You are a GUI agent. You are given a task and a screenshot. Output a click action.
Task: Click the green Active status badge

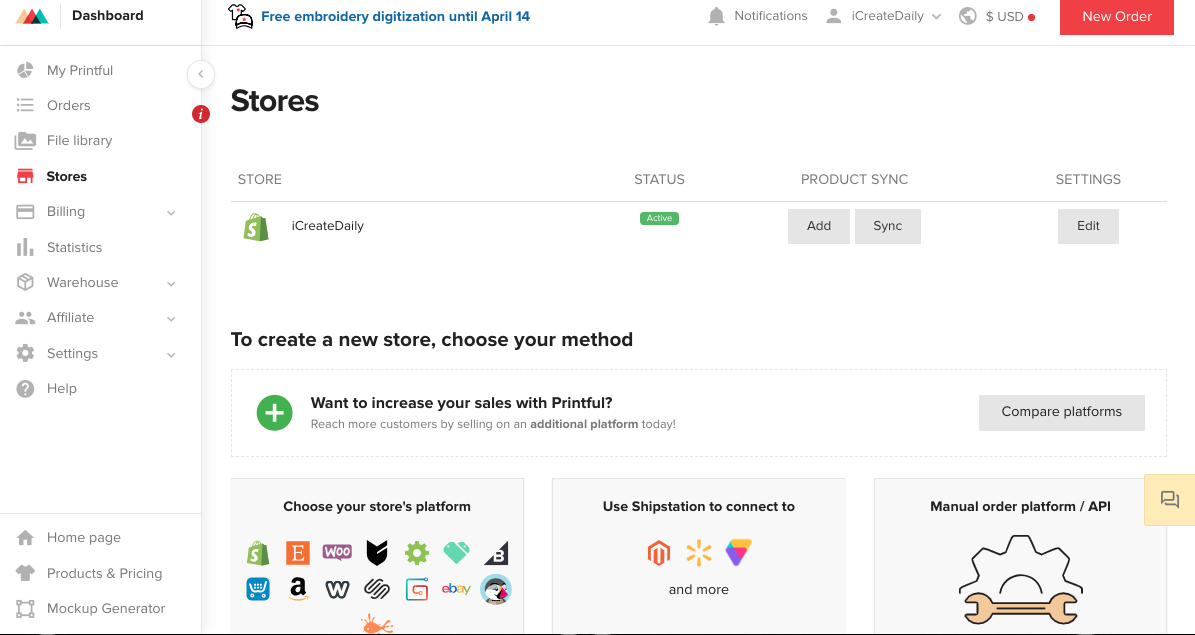pos(659,218)
